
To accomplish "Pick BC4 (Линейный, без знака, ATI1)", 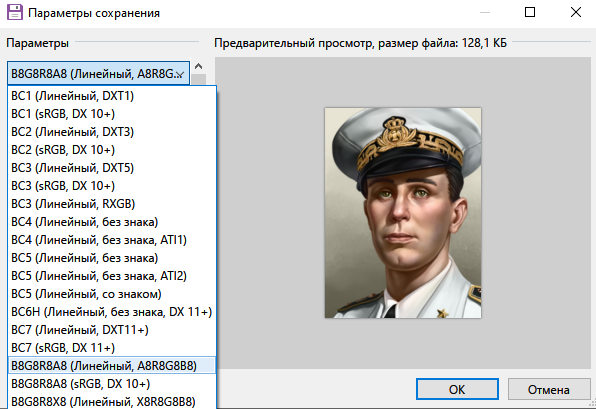I will click(x=112, y=240).
